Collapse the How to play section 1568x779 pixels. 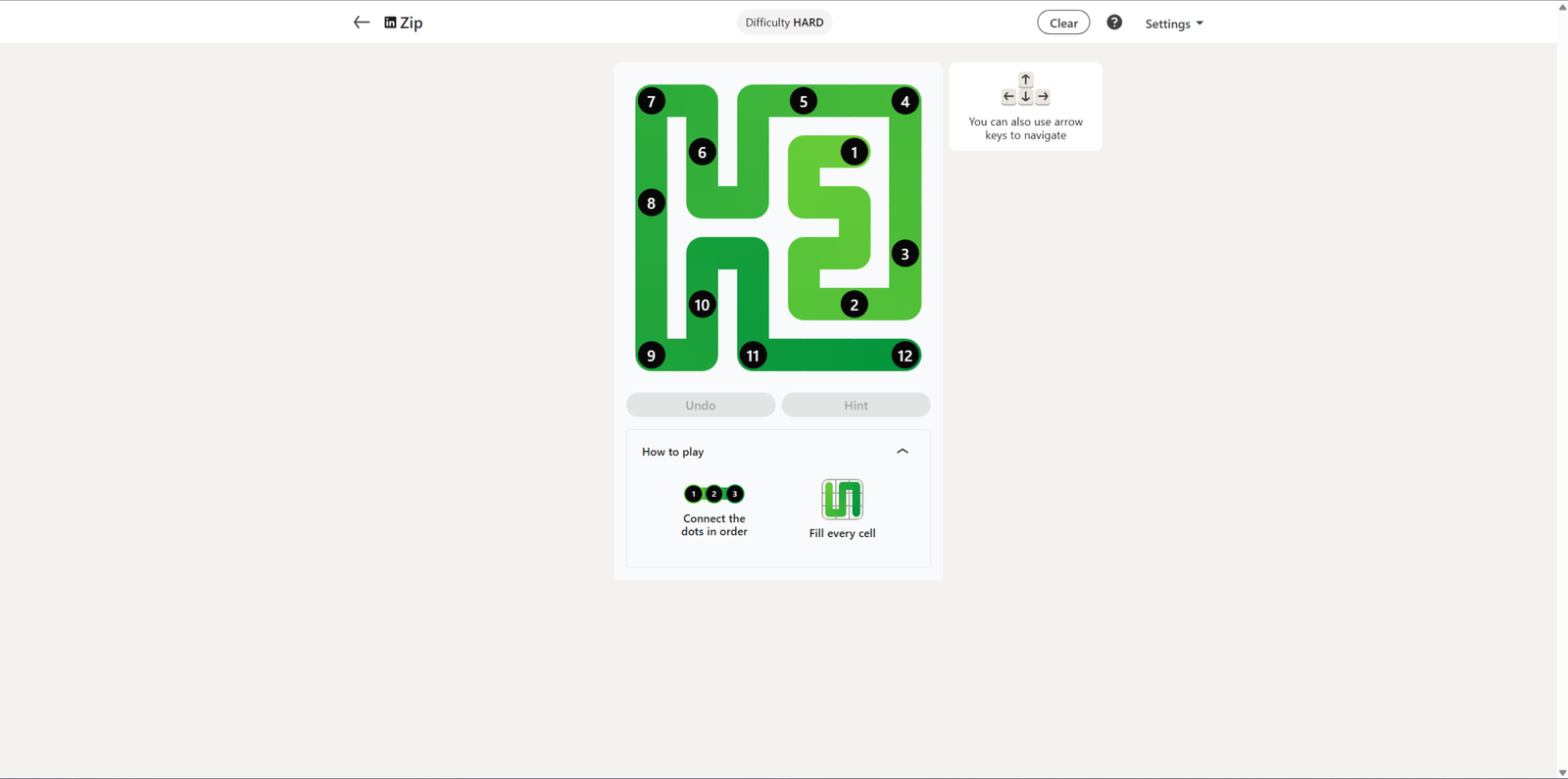pyautogui.click(x=903, y=452)
